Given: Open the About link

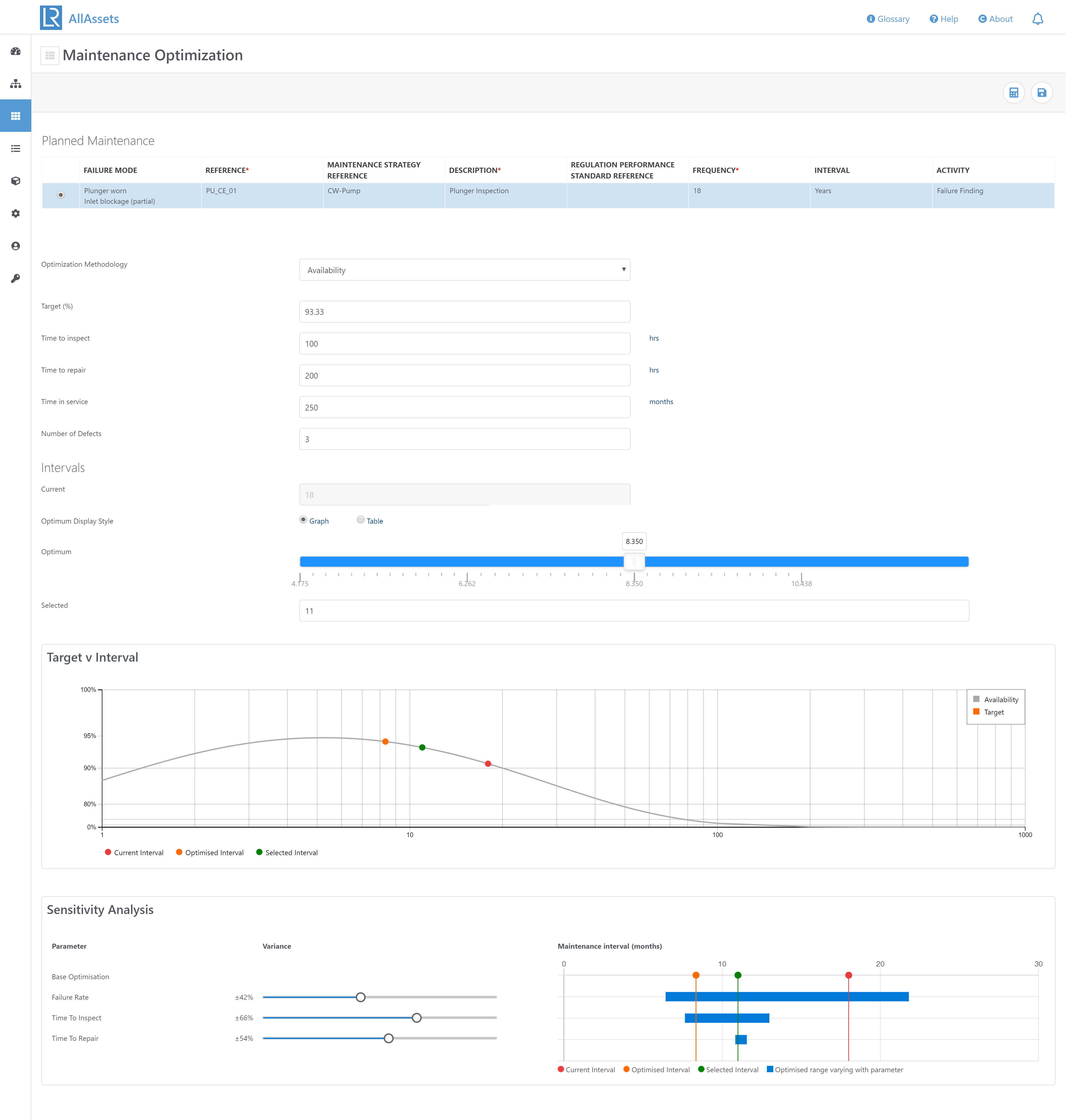Looking at the screenshot, I should pyautogui.click(x=996, y=19).
